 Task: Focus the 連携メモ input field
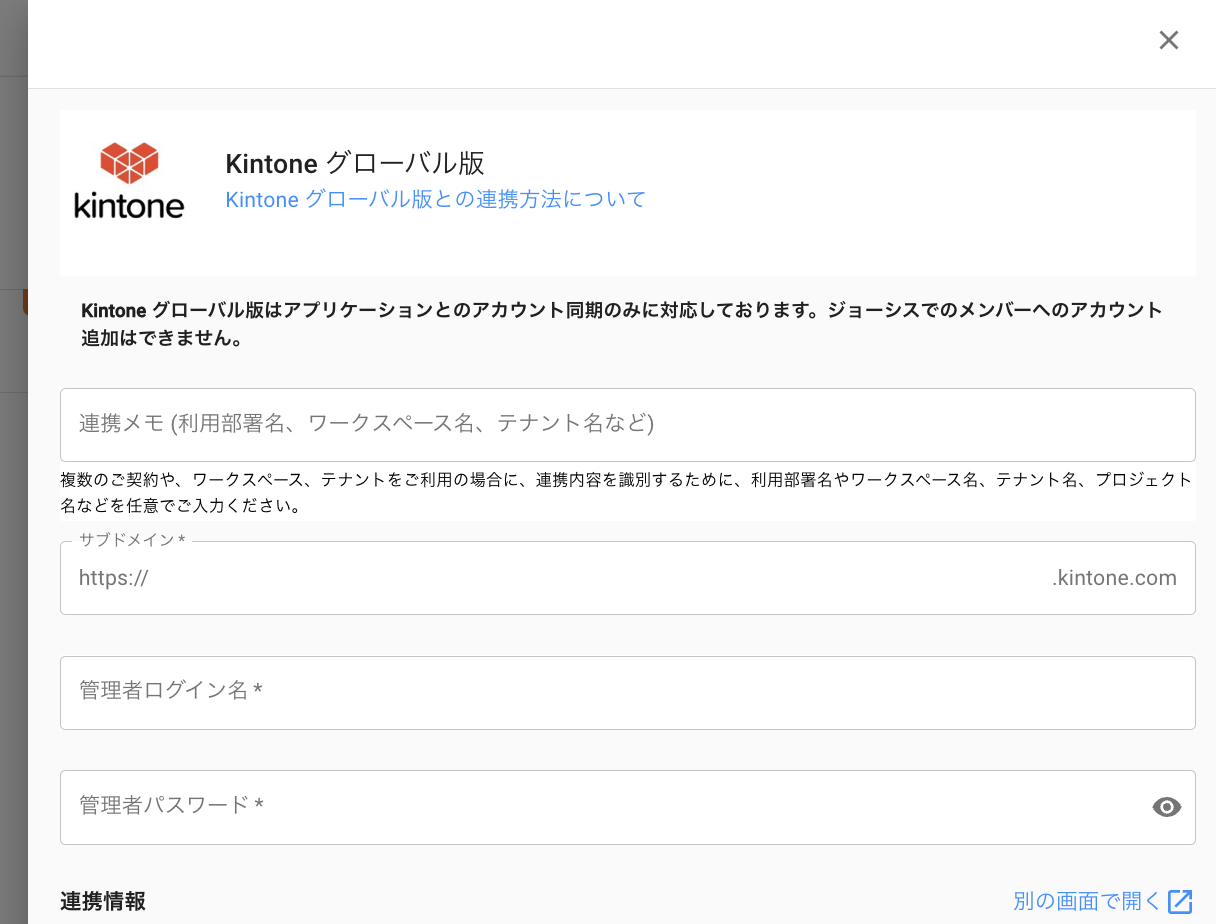(627, 424)
